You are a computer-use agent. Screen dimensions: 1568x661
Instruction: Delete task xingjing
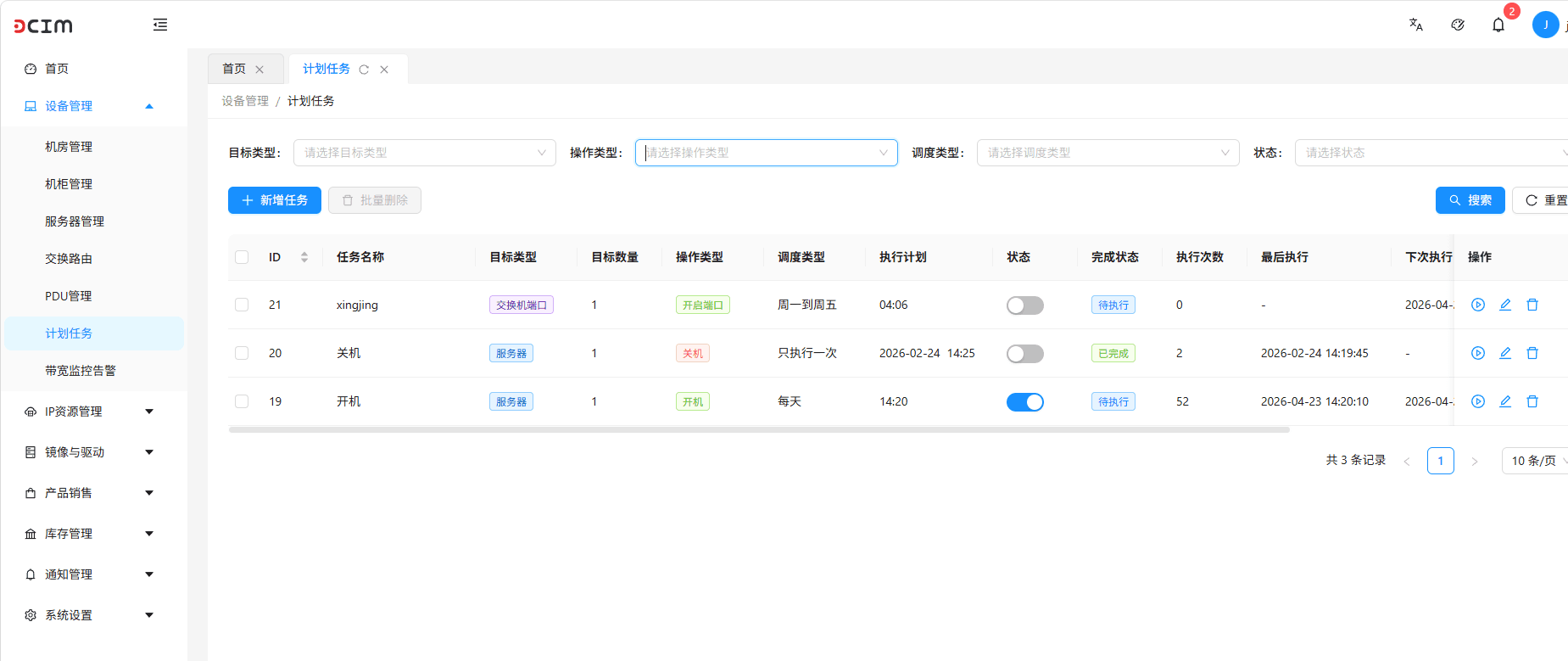[1532, 305]
